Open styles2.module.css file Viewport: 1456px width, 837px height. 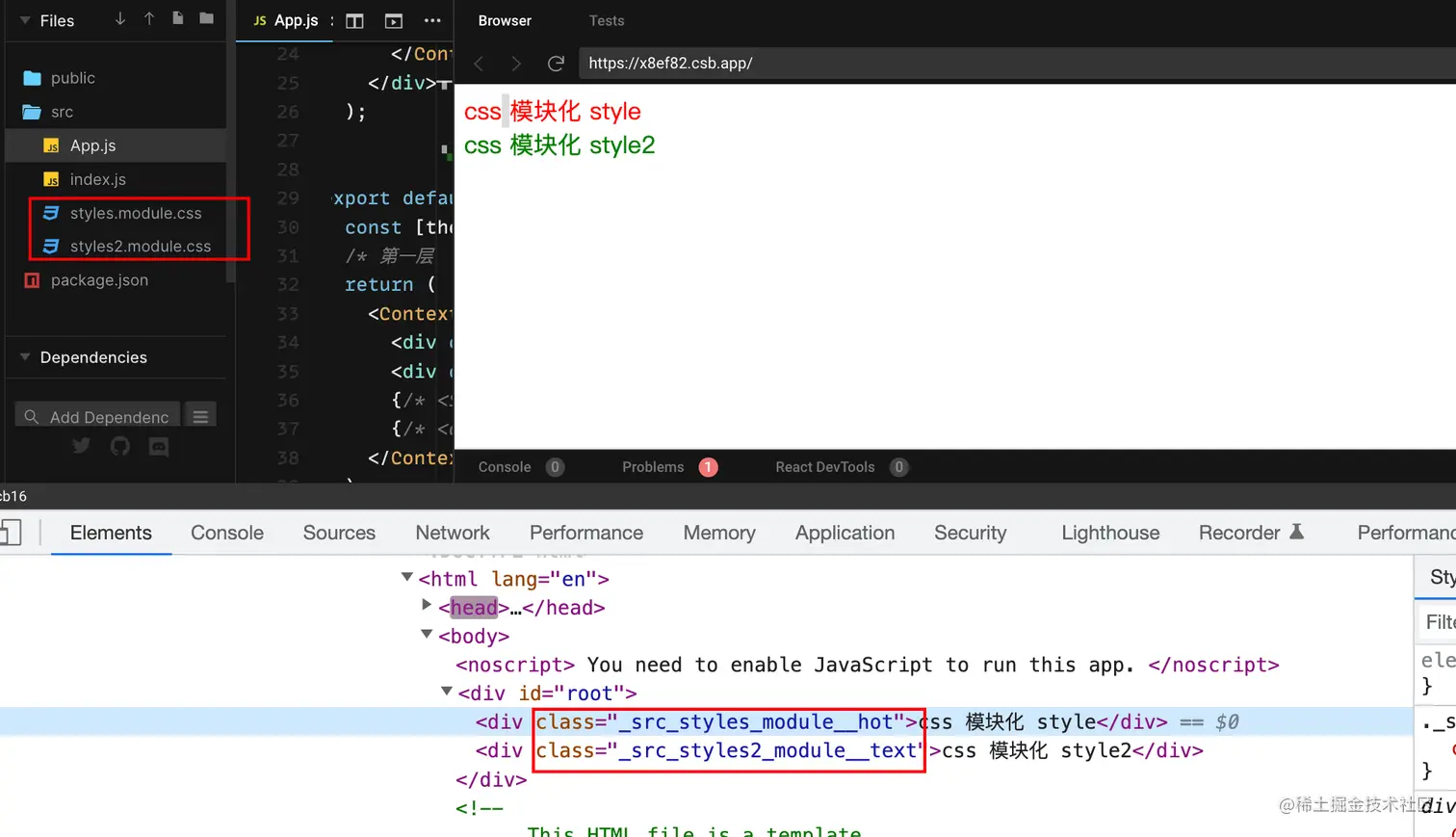point(141,247)
